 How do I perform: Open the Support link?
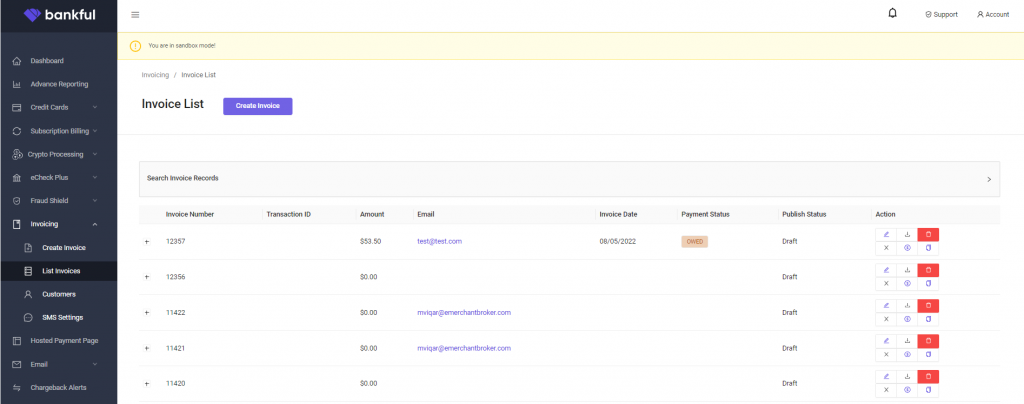941,14
